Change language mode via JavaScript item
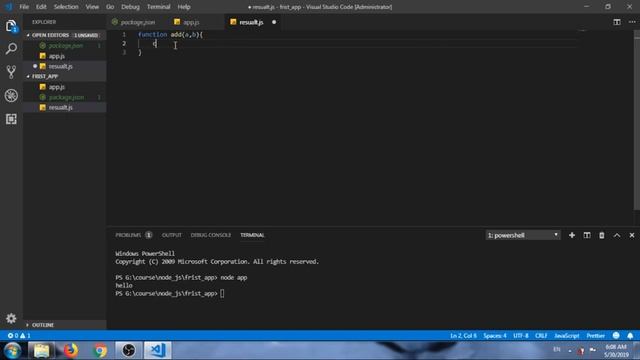640x360 pixels. pos(567,336)
